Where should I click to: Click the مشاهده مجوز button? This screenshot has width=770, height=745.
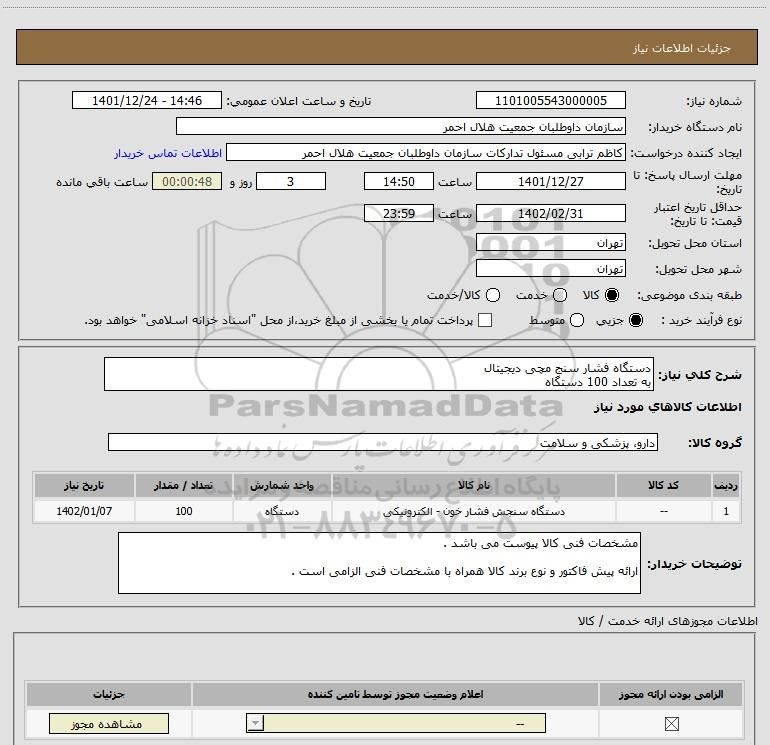point(109,724)
